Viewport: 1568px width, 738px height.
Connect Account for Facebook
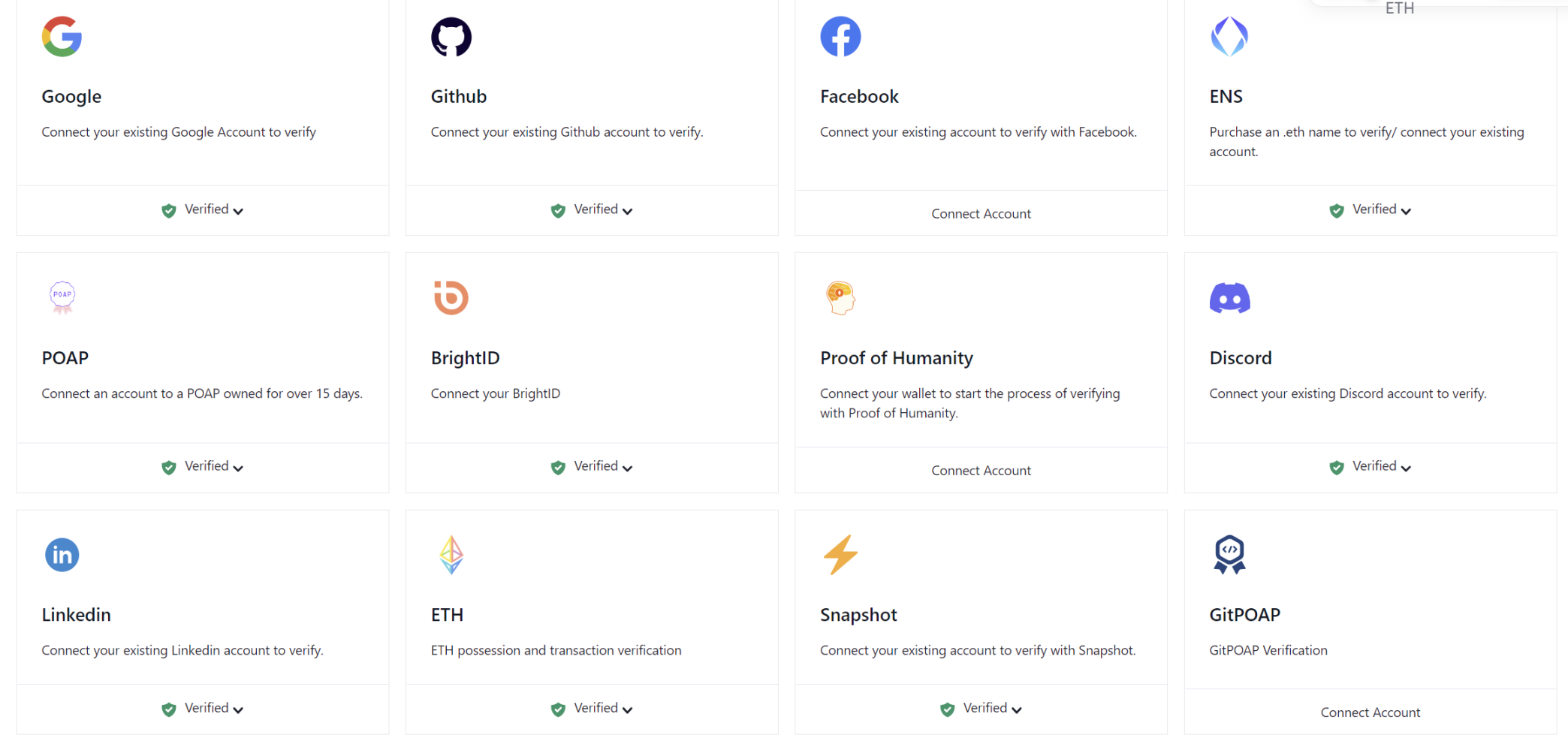tap(981, 214)
